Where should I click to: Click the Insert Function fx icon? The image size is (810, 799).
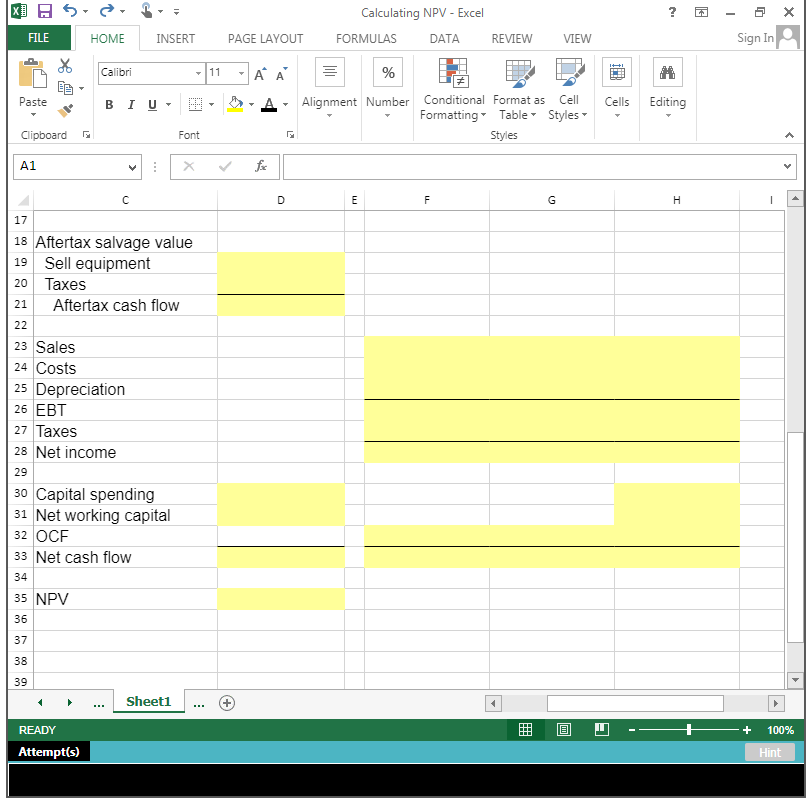(260, 166)
